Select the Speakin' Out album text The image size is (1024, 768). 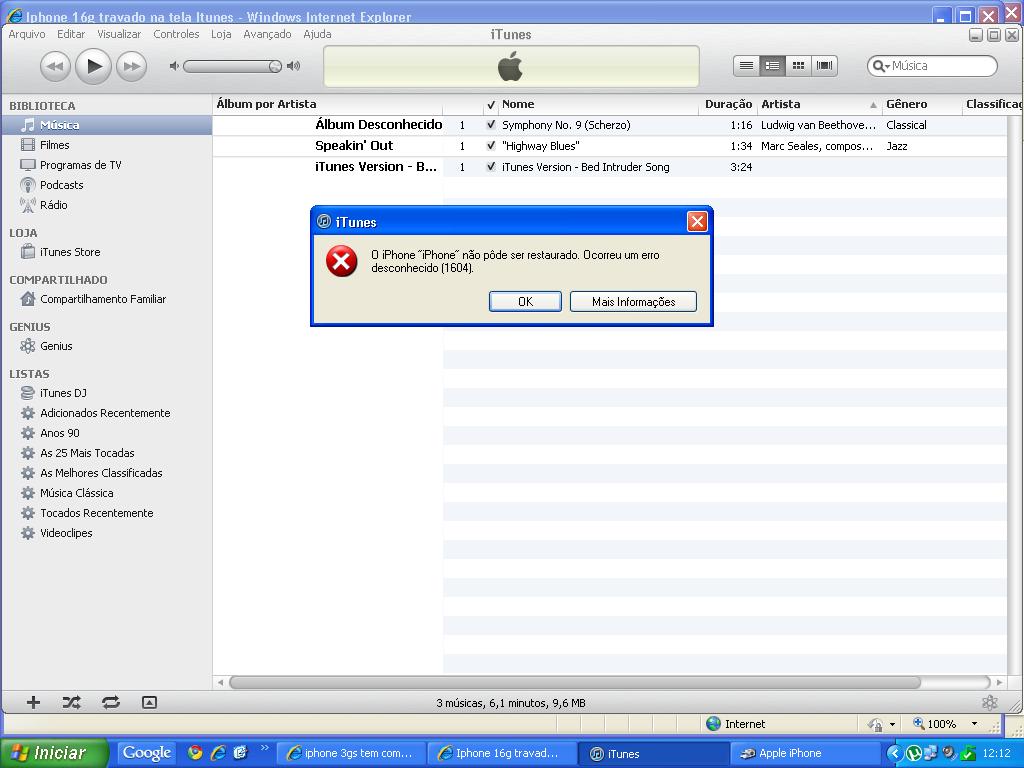tap(354, 146)
